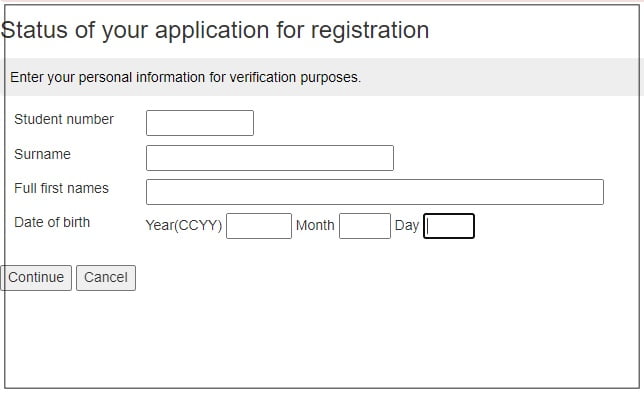Click the Full first names field
Viewport: 644px width, 393px height.
coord(375,192)
